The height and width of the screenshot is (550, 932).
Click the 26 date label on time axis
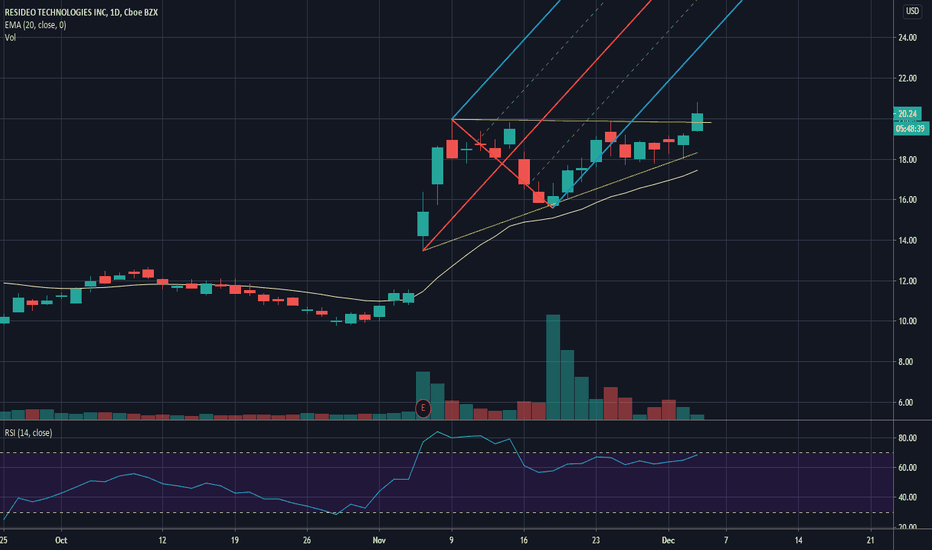coord(307,540)
